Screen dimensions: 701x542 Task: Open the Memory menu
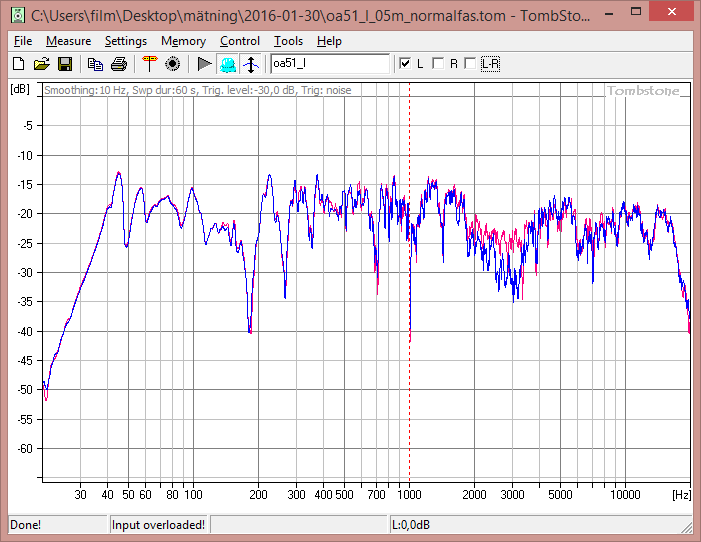(183, 41)
